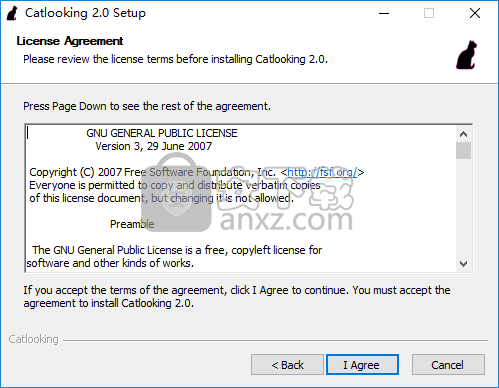Image resolution: width=499 pixels, height=388 pixels.
Task: Click the license text scrollbar thumb
Action: (x=463, y=151)
